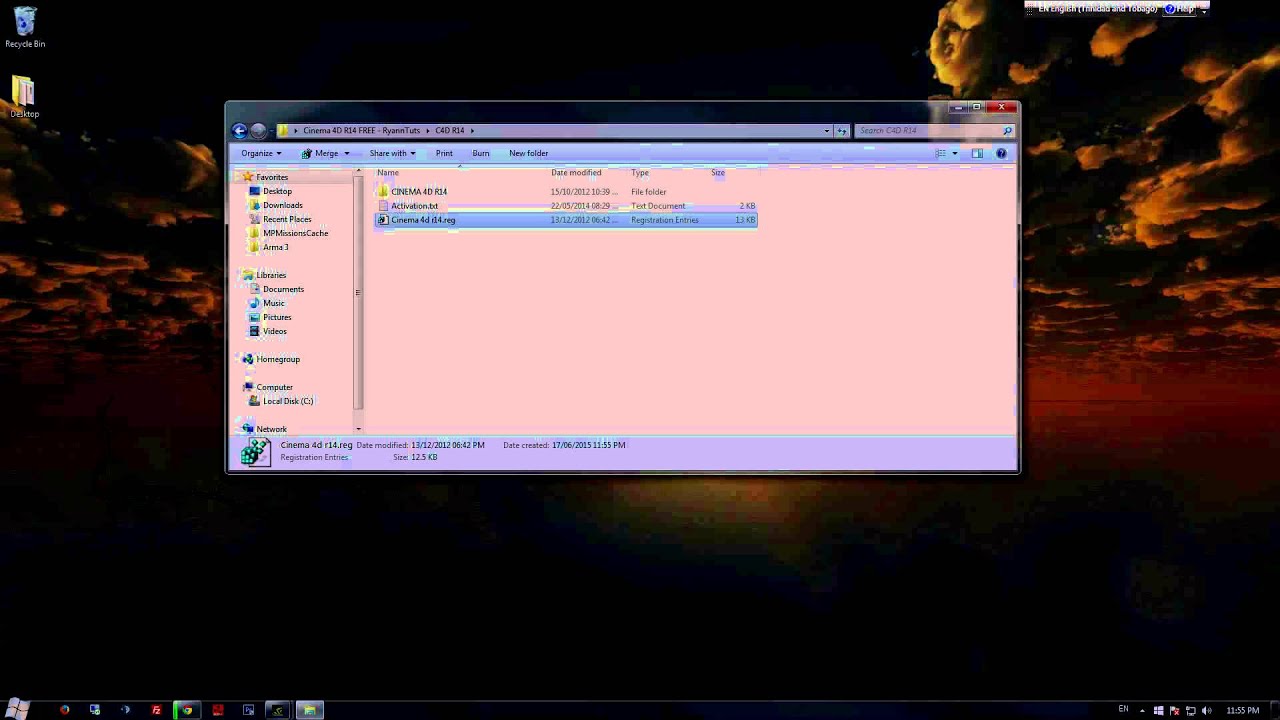This screenshot has width=1280, height=720.
Task: Open the Documents library
Action: click(x=283, y=289)
